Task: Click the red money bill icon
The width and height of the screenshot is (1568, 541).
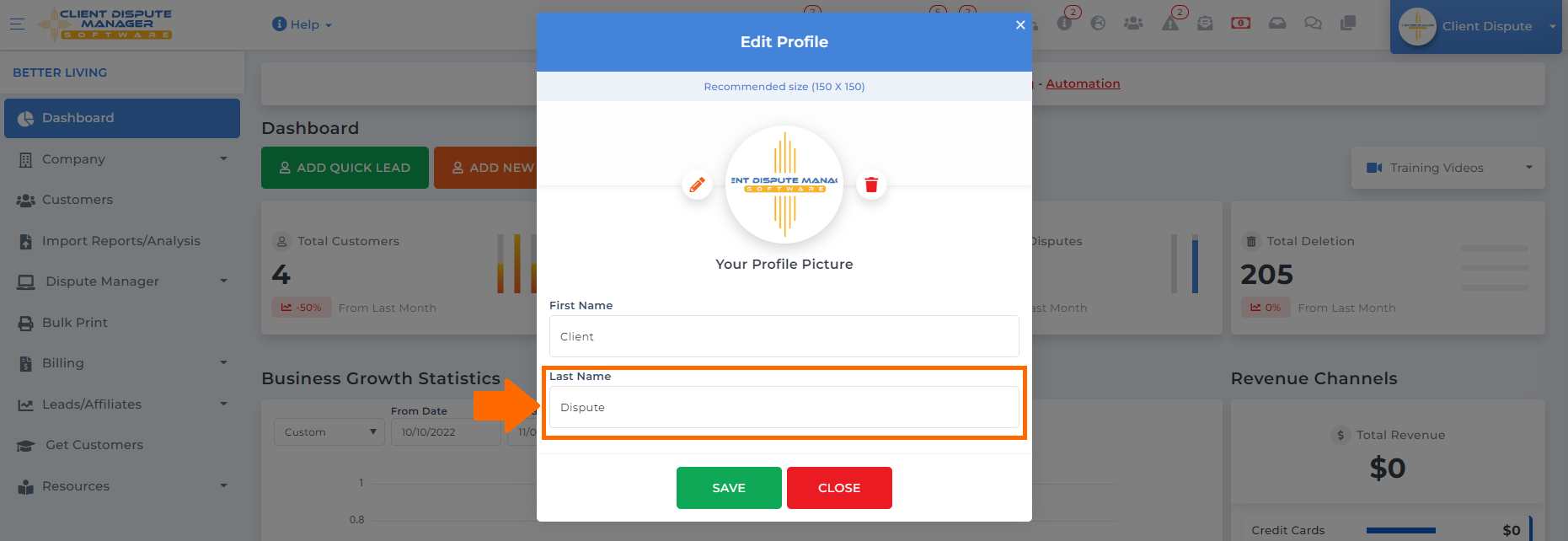Action: pos(1240,23)
